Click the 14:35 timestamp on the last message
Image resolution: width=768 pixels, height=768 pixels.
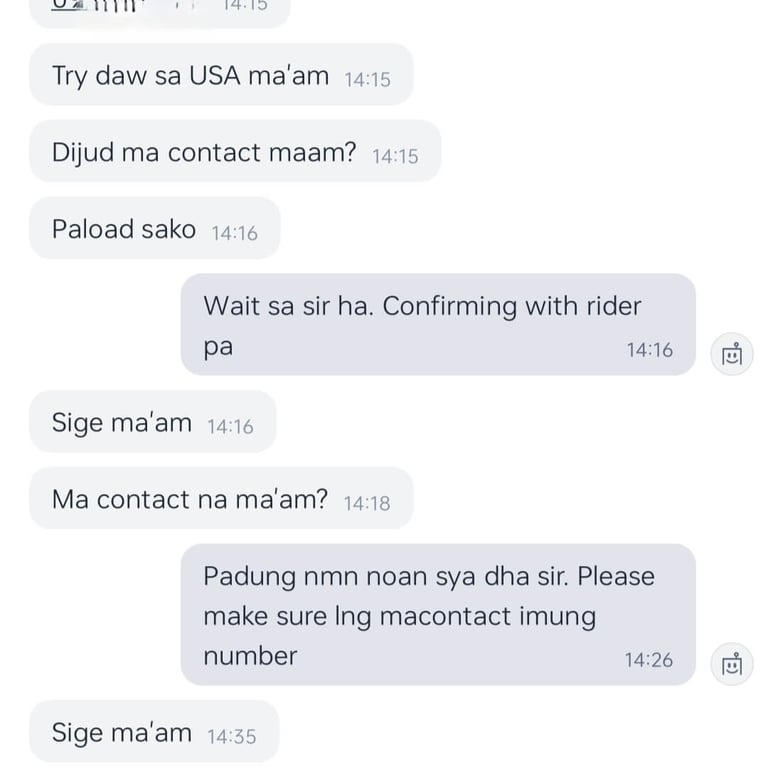tap(232, 736)
